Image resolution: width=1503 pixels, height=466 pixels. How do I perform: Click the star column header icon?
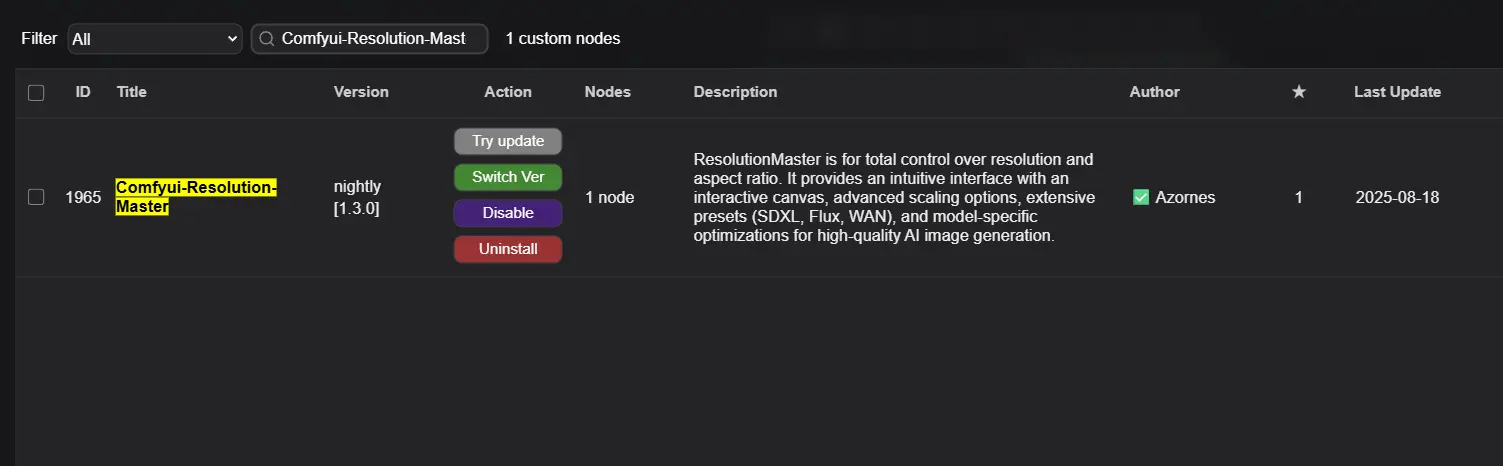tap(1299, 92)
